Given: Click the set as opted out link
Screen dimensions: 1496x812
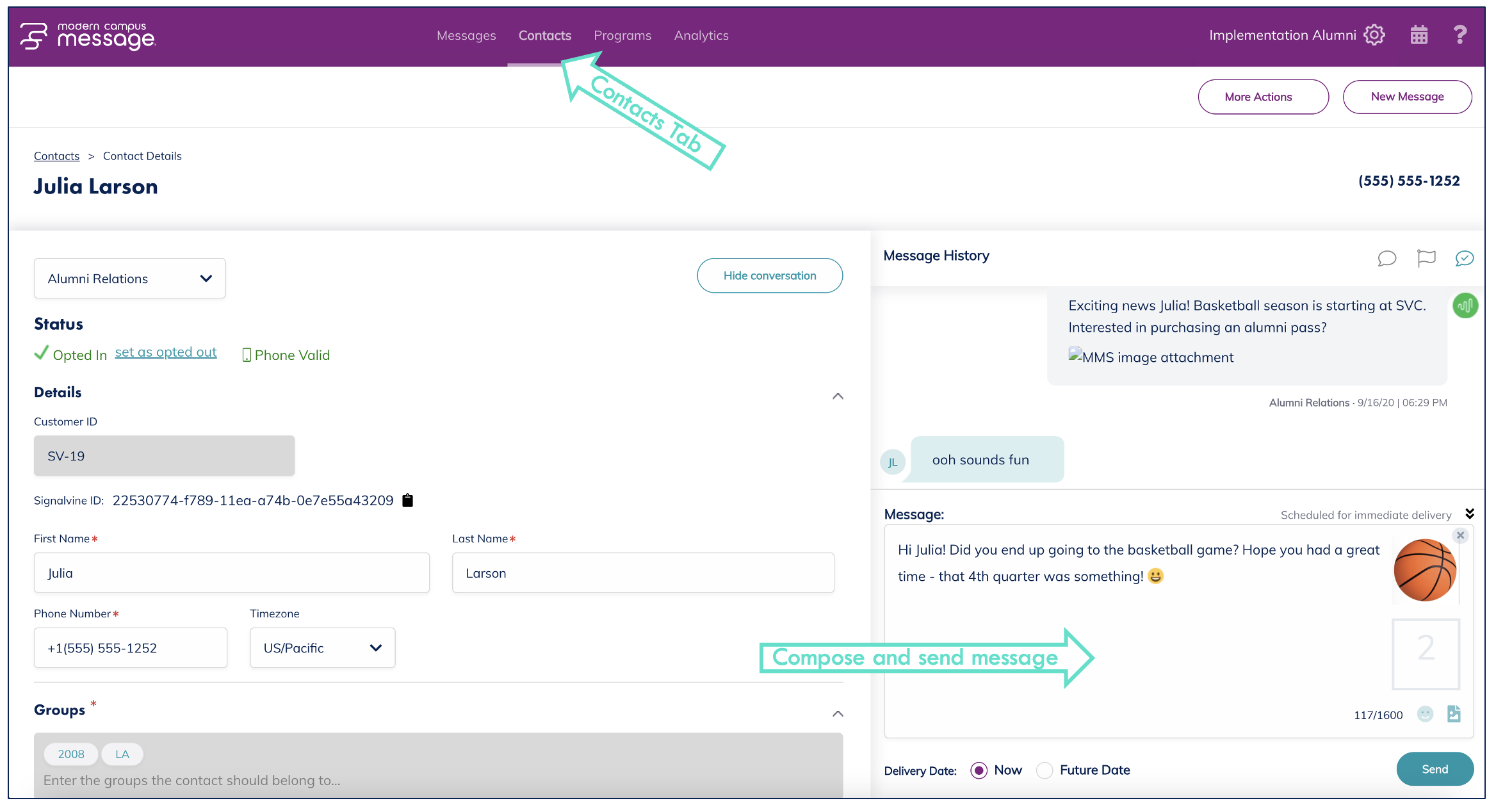Looking at the screenshot, I should click(x=166, y=352).
